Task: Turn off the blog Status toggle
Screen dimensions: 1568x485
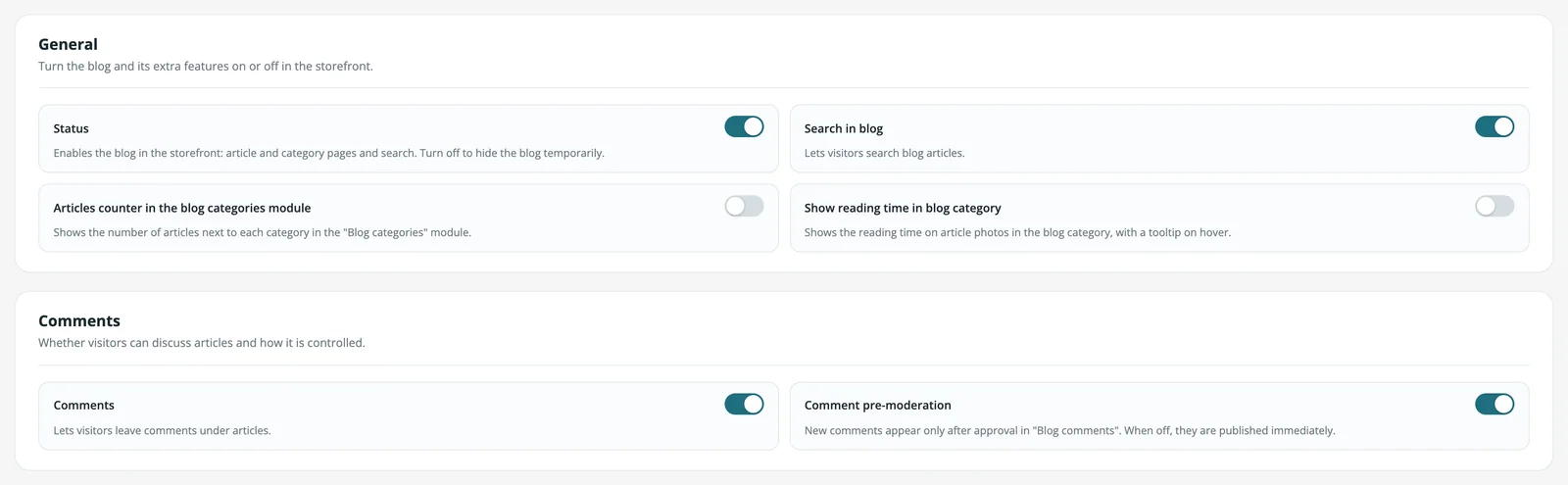Action: pyautogui.click(x=744, y=126)
